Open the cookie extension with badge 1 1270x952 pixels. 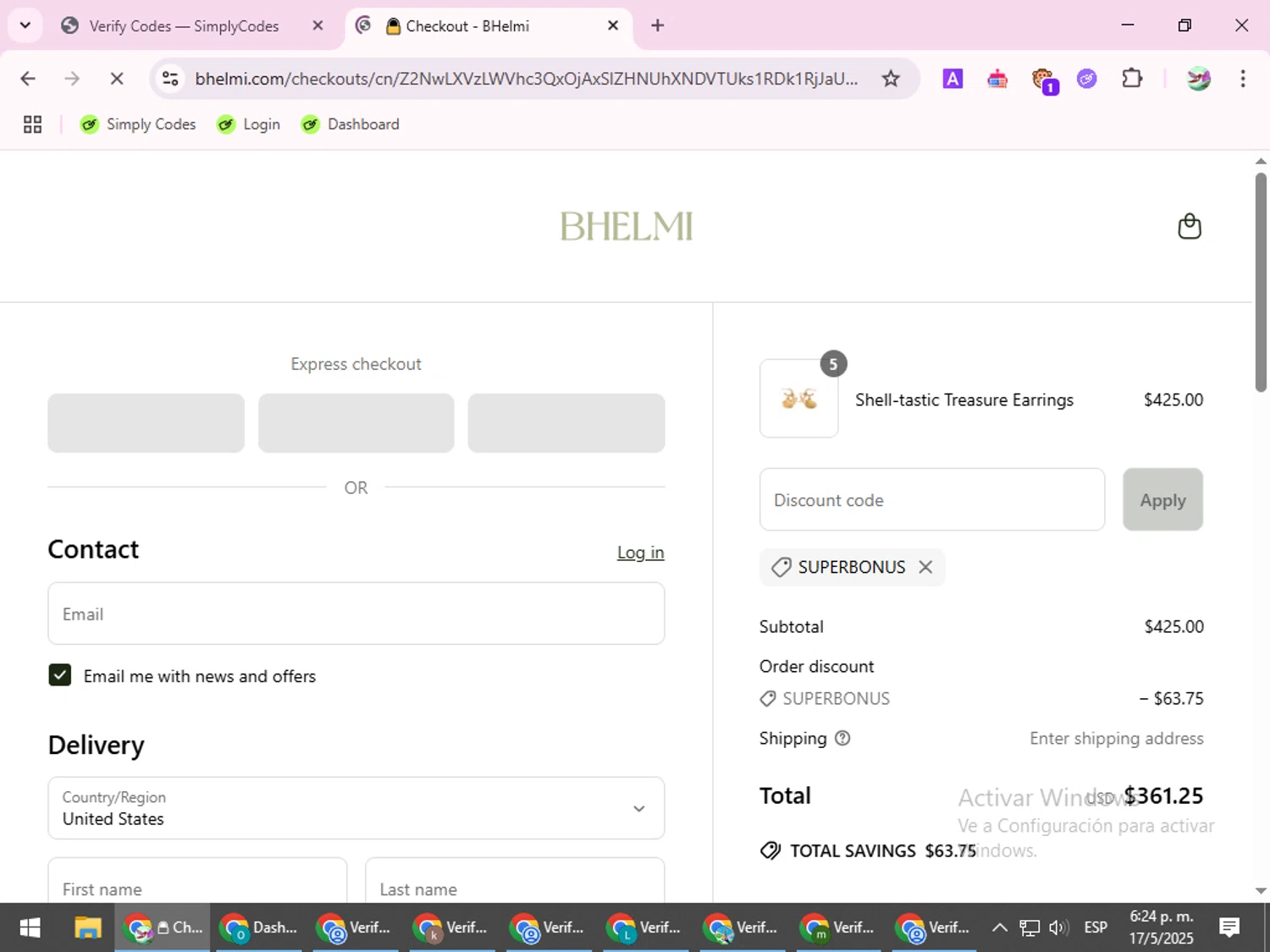click(1044, 80)
